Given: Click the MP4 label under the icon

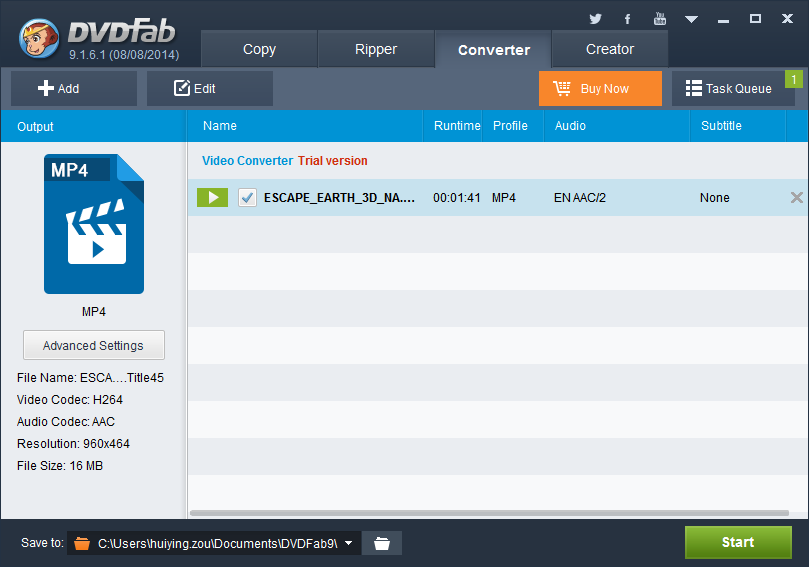Looking at the screenshot, I should (94, 312).
